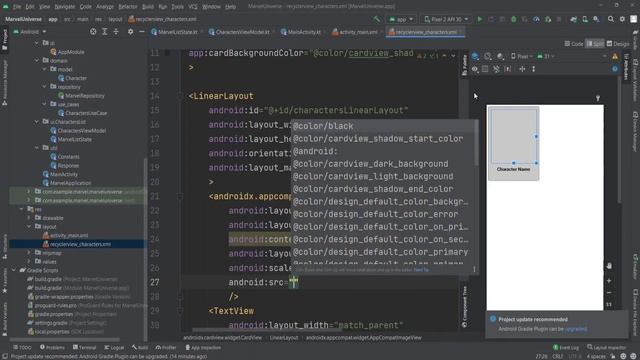
Task: Toggle the Component Tree side tab
Action: point(464,307)
